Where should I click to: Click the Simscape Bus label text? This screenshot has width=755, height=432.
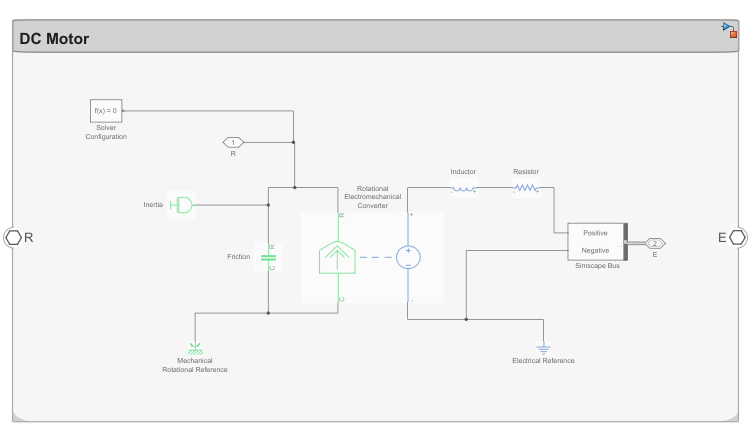[597, 266]
